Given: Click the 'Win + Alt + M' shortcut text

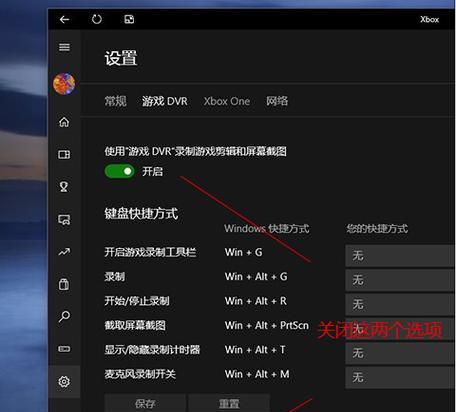Looking at the screenshot, I should pos(257,374).
